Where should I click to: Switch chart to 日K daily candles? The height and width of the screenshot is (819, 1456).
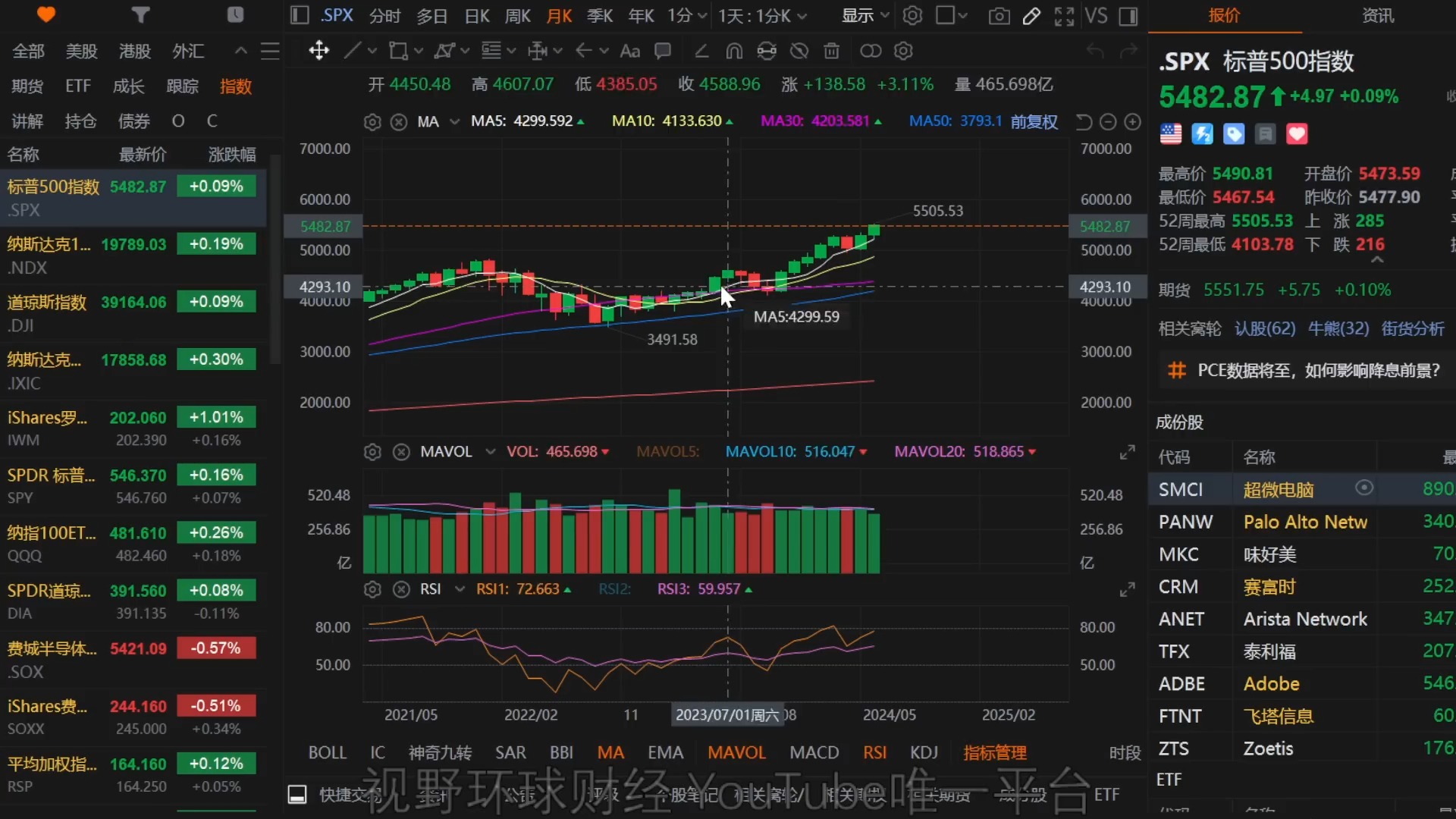pyautogui.click(x=477, y=15)
